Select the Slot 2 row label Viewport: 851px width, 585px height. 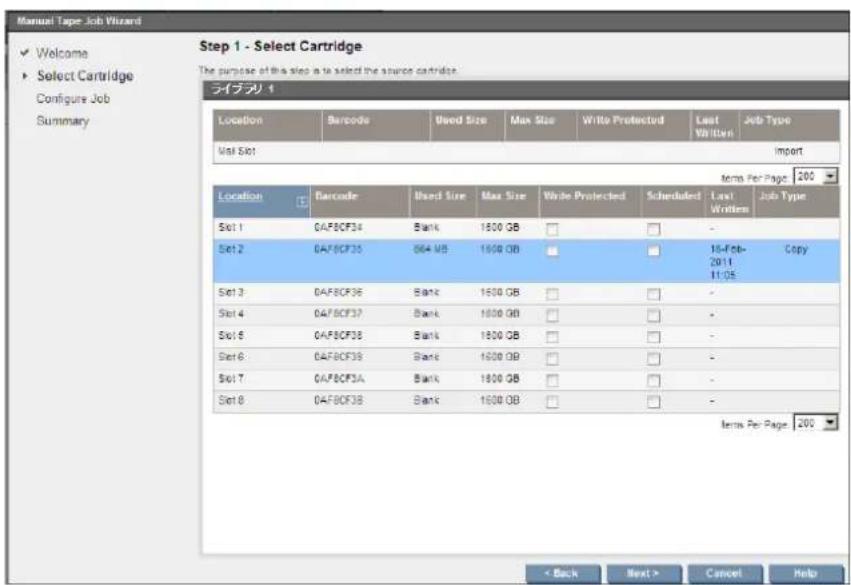pyautogui.click(x=231, y=250)
